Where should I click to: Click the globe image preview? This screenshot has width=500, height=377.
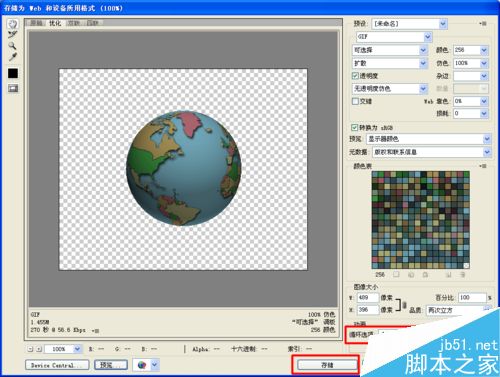[x=183, y=168]
